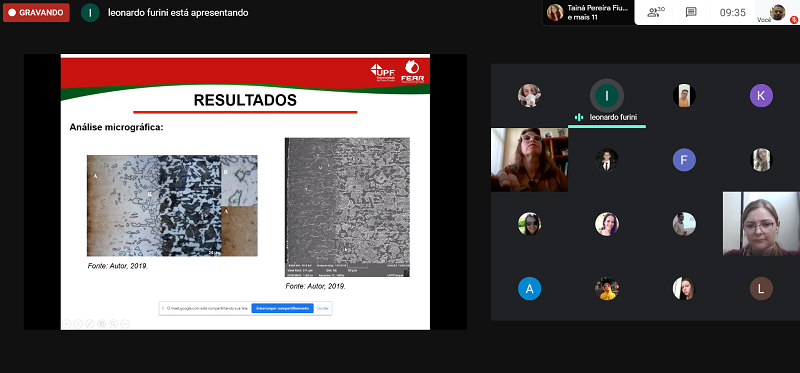Click next slide arrow in presentation controls

click(78, 324)
